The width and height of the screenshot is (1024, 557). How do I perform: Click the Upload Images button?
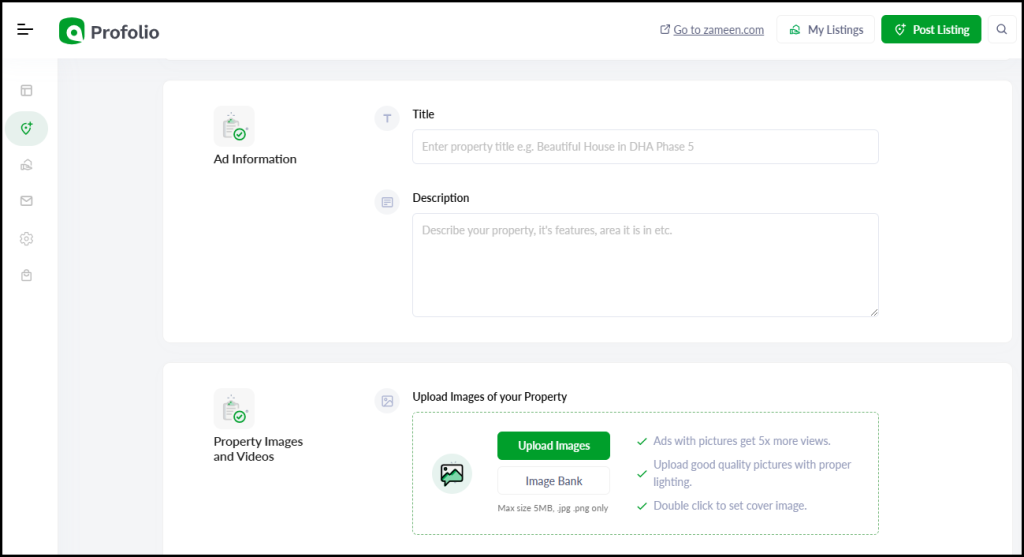pyautogui.click(x=554, y=446)
